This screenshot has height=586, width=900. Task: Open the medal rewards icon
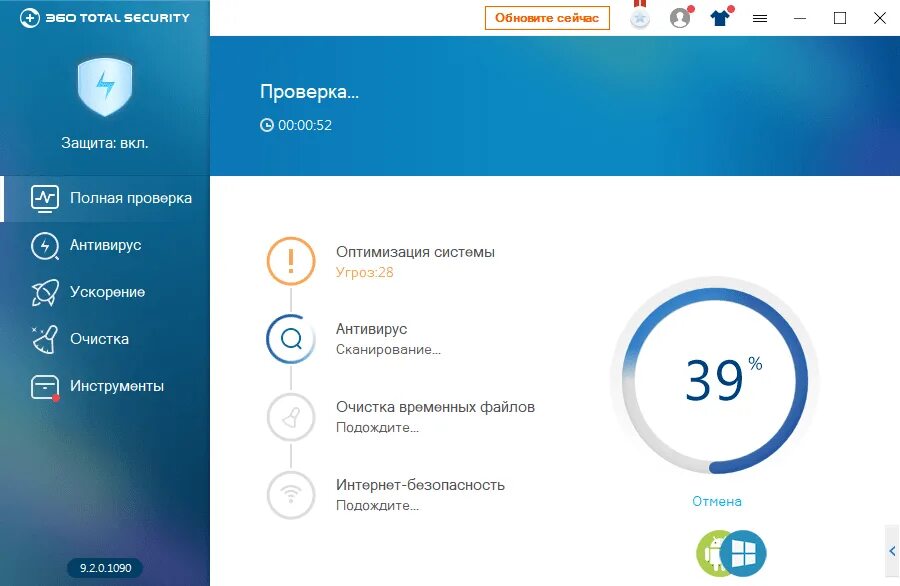pyautogui.click(x=639, y=16)
